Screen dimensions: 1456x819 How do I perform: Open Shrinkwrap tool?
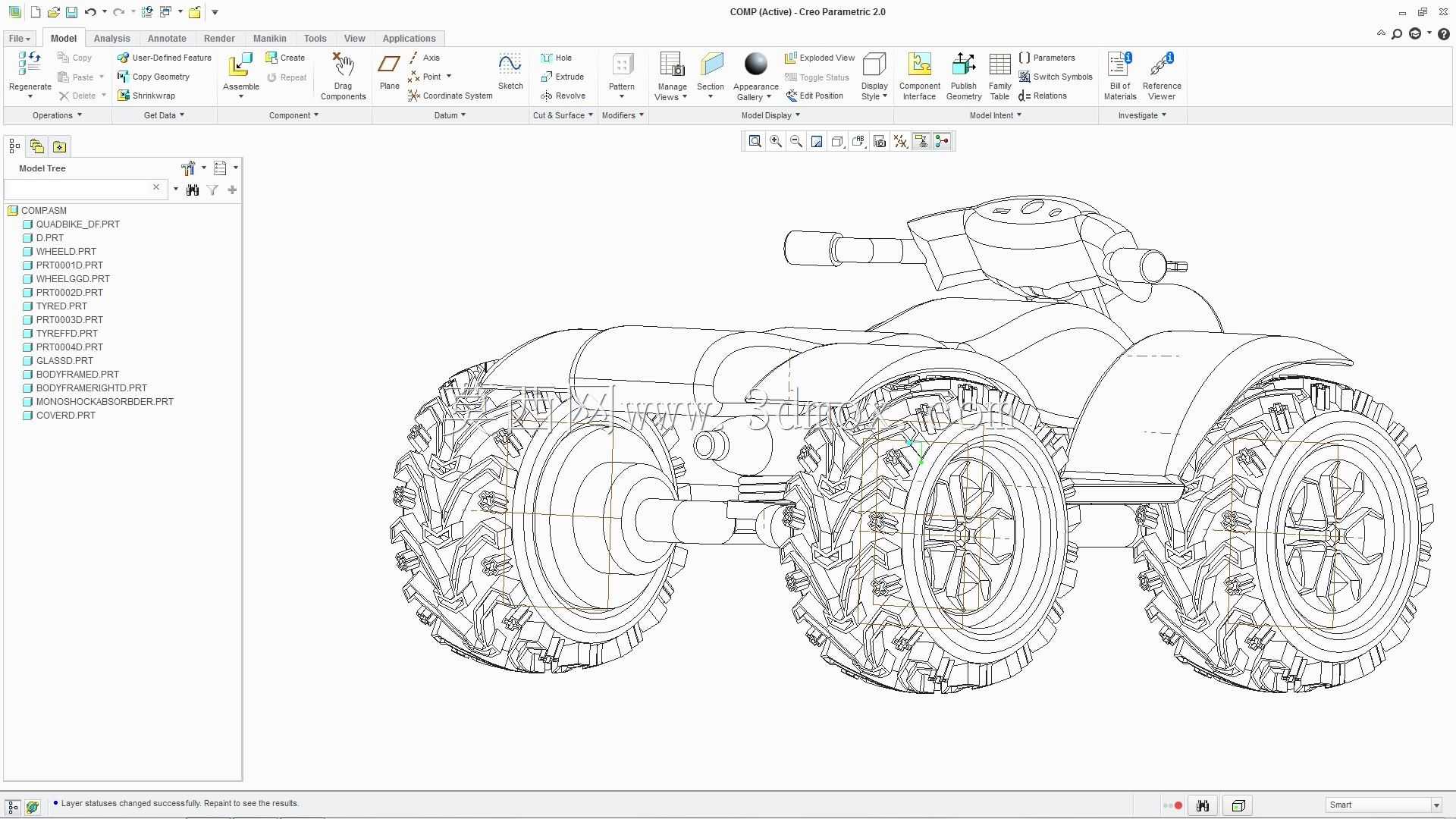coord(146,96)
